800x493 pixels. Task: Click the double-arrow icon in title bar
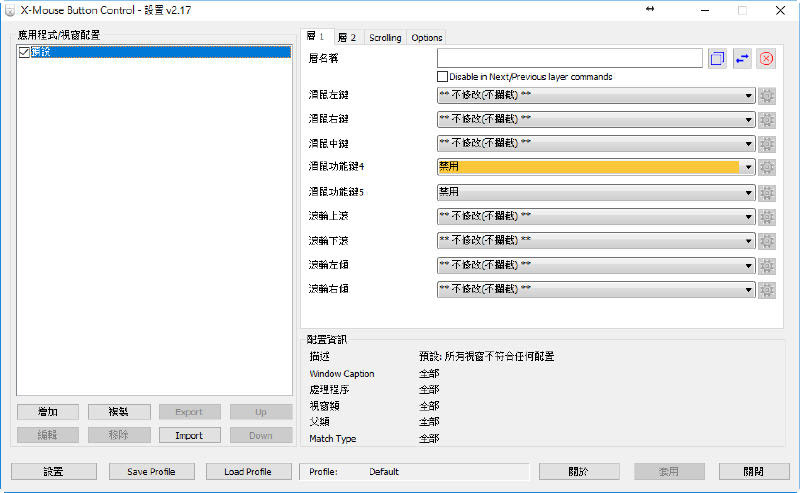coord(650,9)
